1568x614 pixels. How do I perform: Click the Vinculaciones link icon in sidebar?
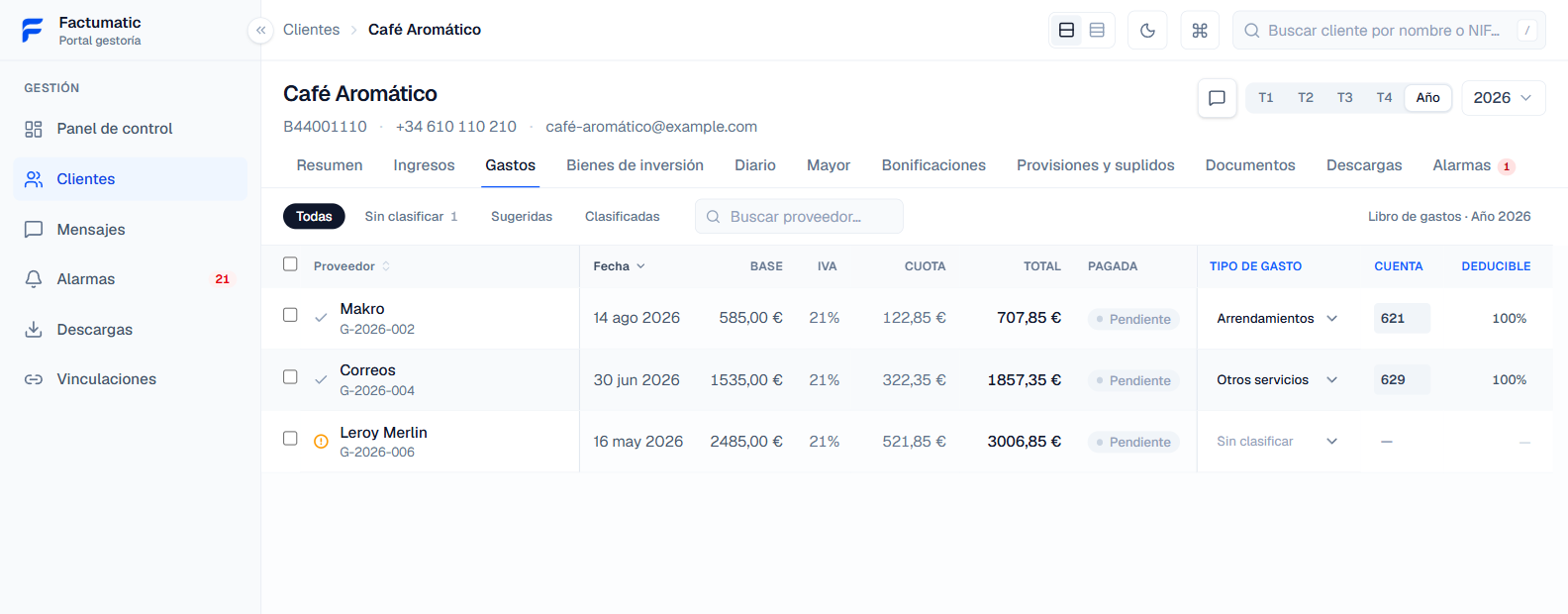pos(34,379)
